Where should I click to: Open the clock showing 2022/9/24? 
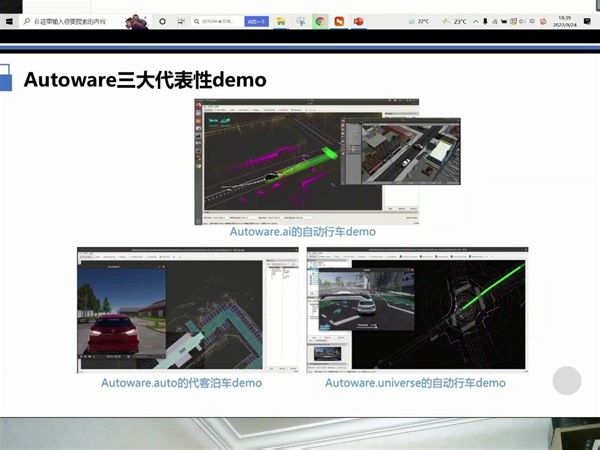[564, 21]
